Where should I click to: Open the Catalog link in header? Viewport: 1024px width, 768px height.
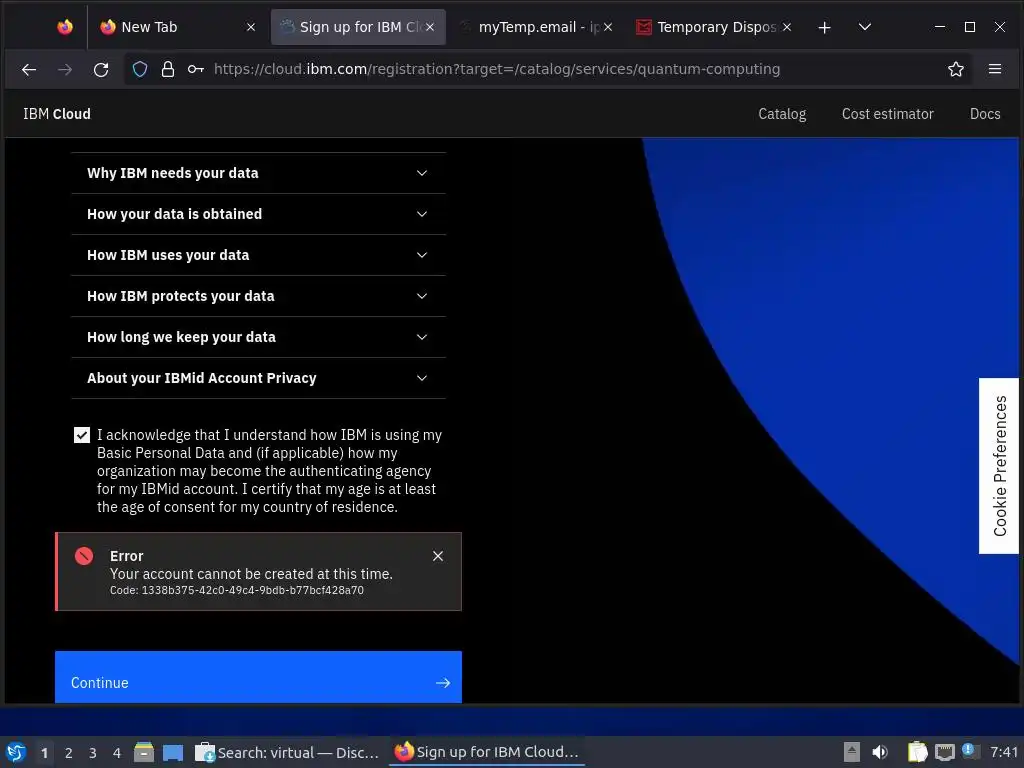[x=782, y=114]
